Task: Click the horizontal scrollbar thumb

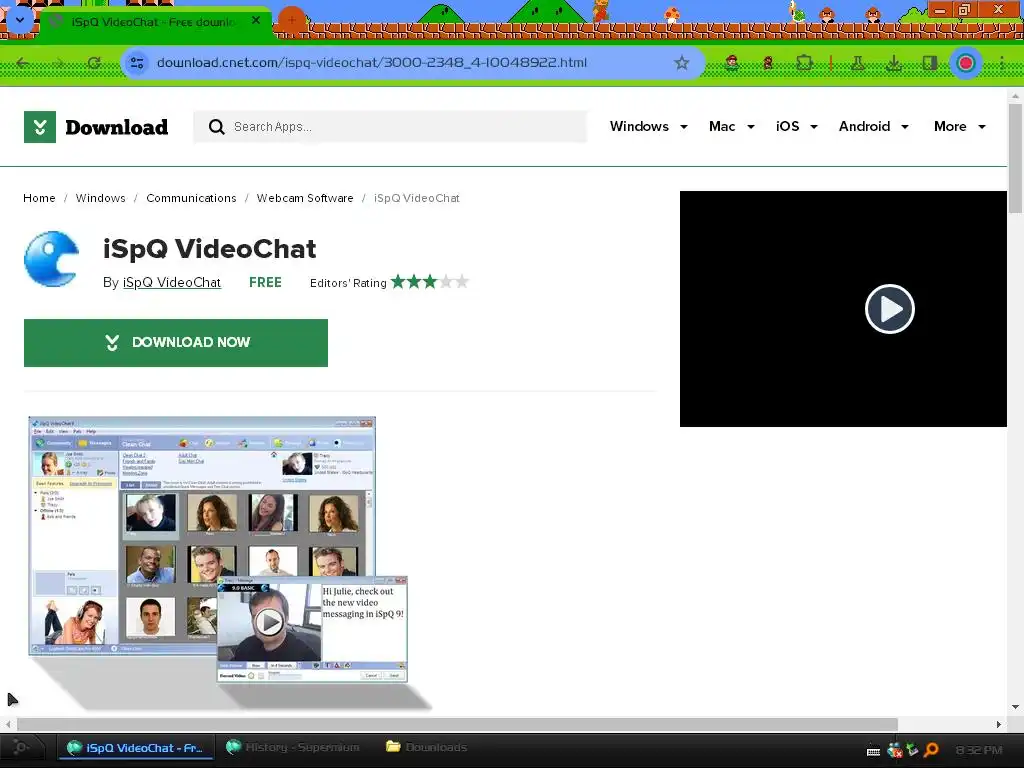Action: click(457, 724)
